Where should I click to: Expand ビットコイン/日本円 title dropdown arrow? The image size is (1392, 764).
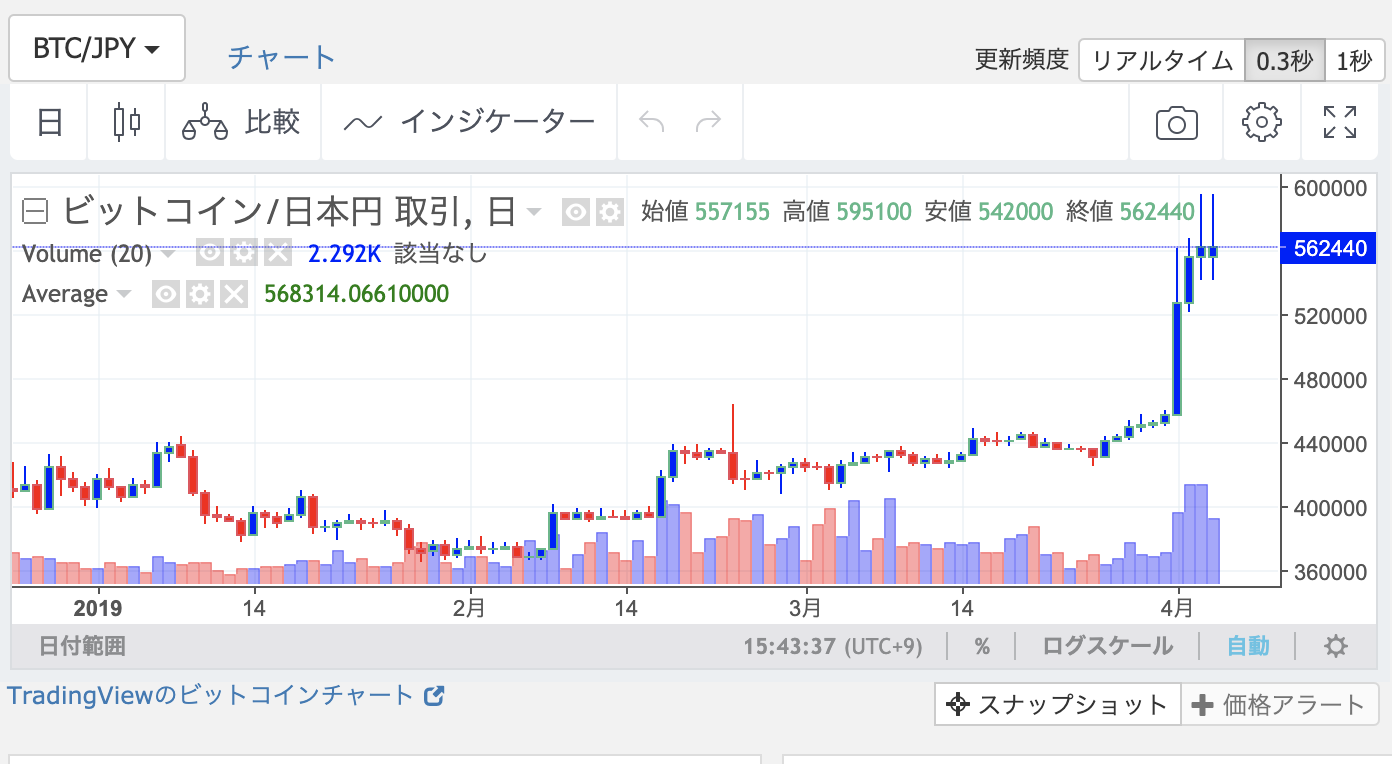click(534, 212)
